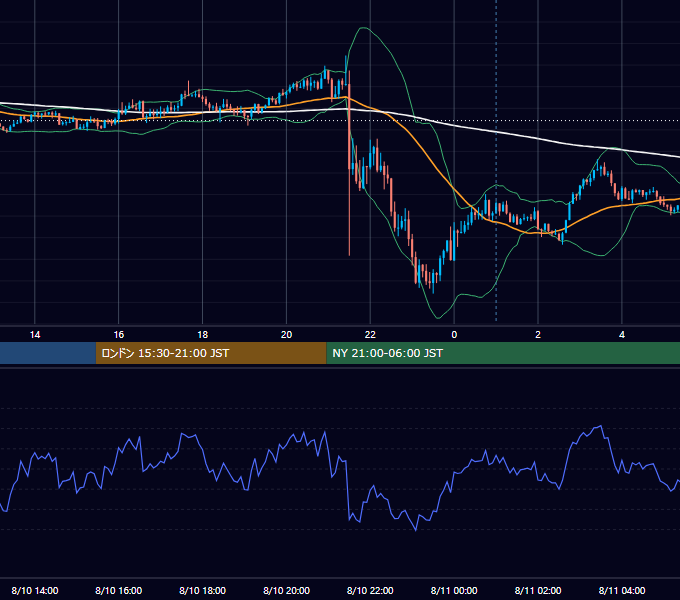Click the blue dashed vertical time marker line

tap(496, 160)
